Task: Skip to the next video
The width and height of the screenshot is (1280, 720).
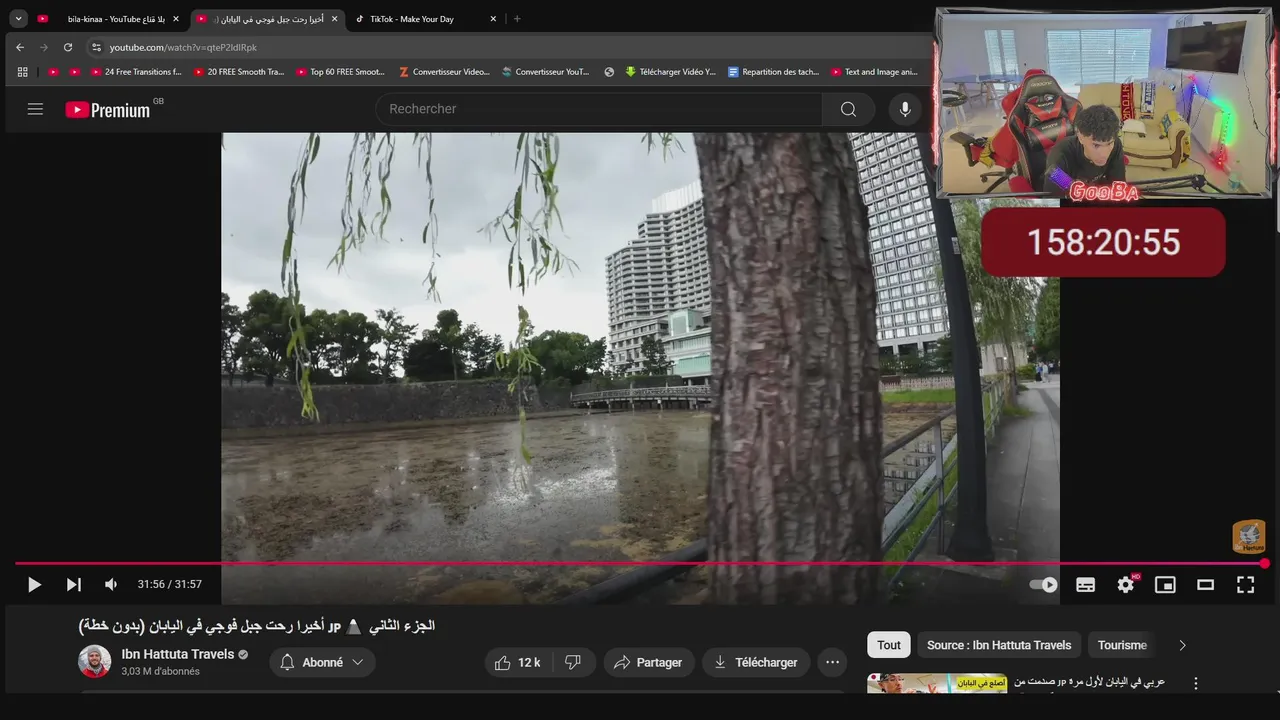Action: [73, 585]
